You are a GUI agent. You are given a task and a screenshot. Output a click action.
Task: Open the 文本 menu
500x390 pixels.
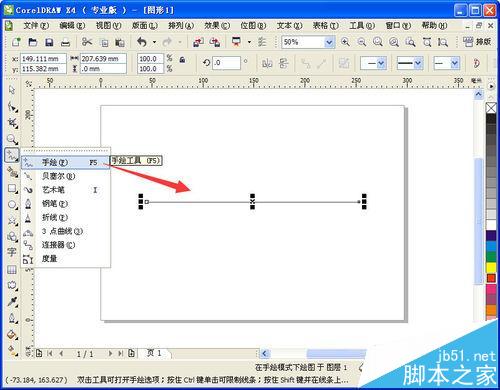289,26
